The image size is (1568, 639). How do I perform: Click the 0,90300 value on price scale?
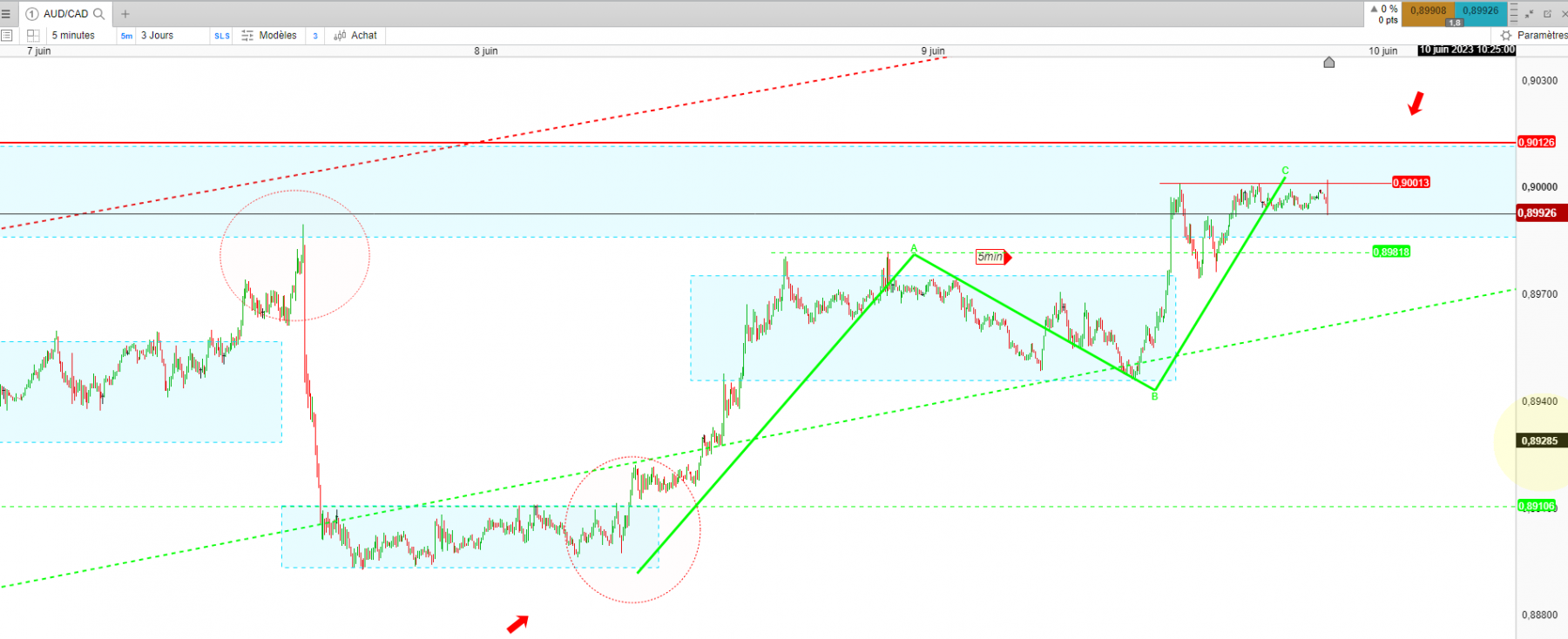pos(1539,80)
